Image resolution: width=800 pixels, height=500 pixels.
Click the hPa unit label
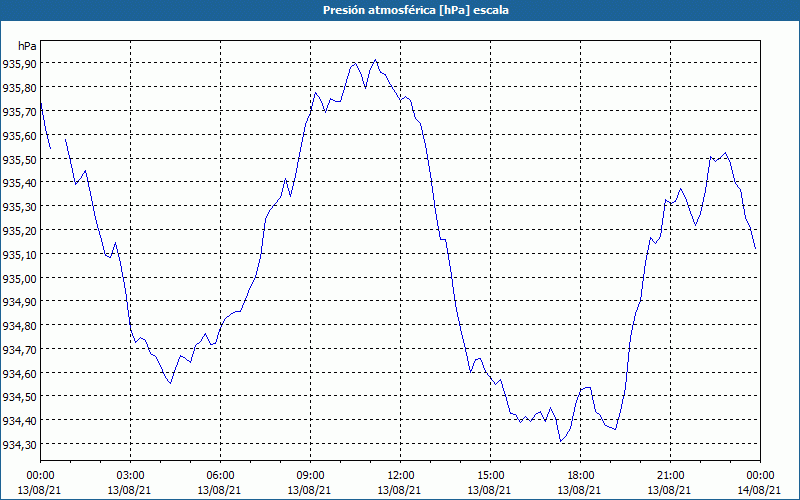(x=27, y=46)
